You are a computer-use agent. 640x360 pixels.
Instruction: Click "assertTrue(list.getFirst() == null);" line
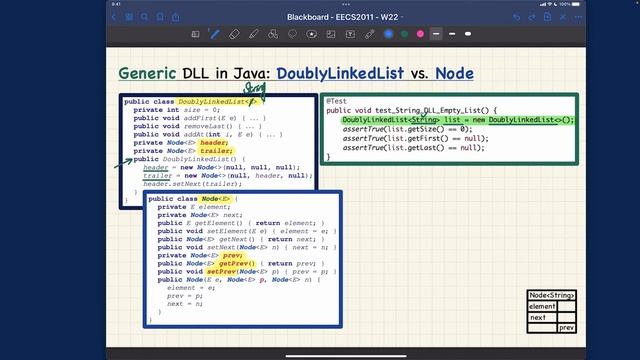[x=416, y=138]
